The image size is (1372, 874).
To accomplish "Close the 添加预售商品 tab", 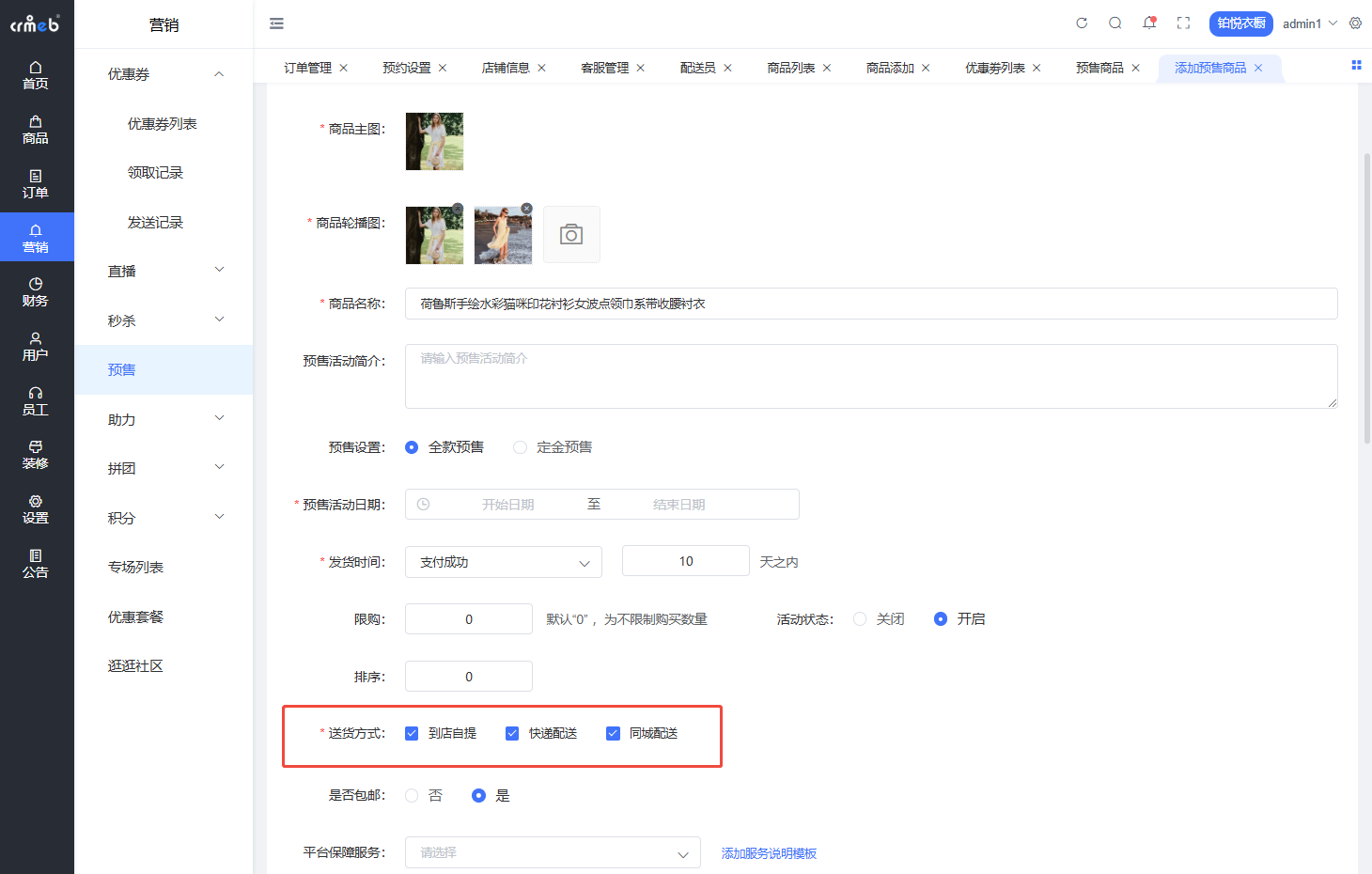I will pyautogui.click(x=1258, y=68).
